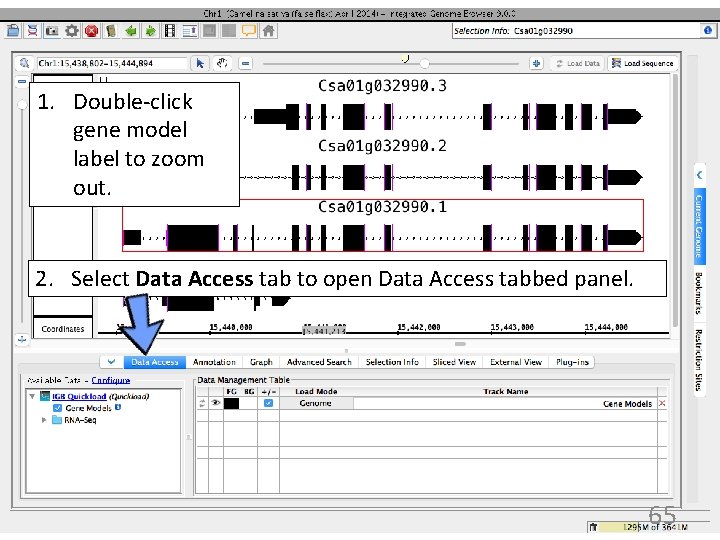Click the yellow speech bubble icon
The height and width of the screenshot is (540, 720).
tap(248, 31)
